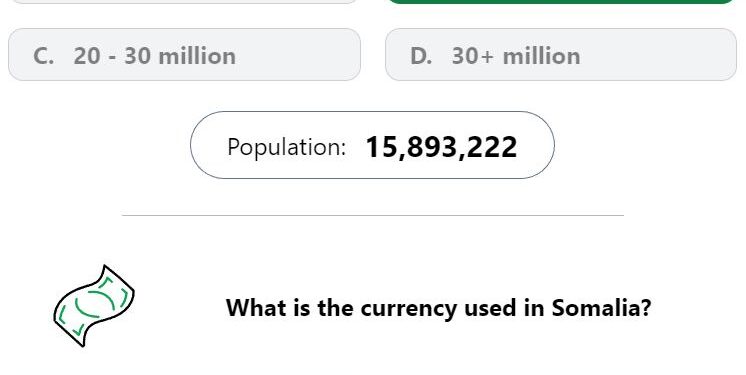Click the green markings inside the banknote
746x375 pixels.
(94, 305)
